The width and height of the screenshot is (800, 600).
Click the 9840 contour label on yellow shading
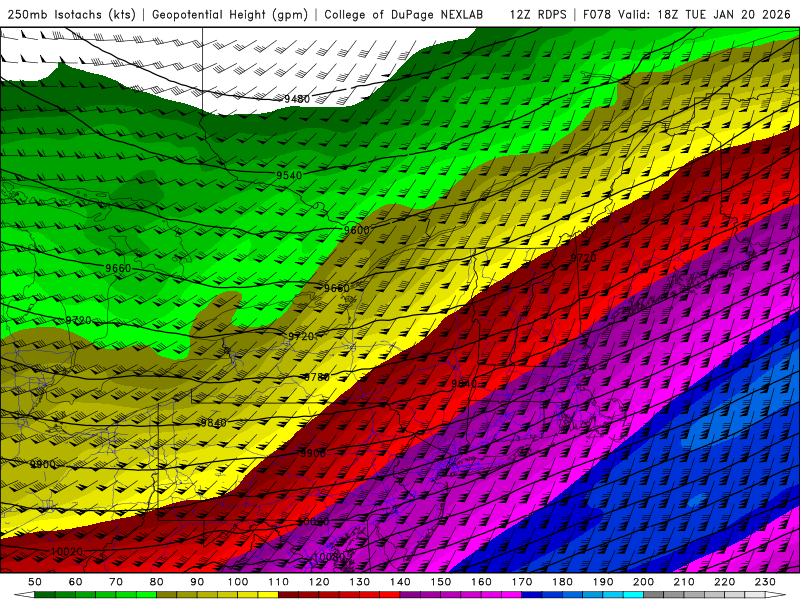coord(213,422)
